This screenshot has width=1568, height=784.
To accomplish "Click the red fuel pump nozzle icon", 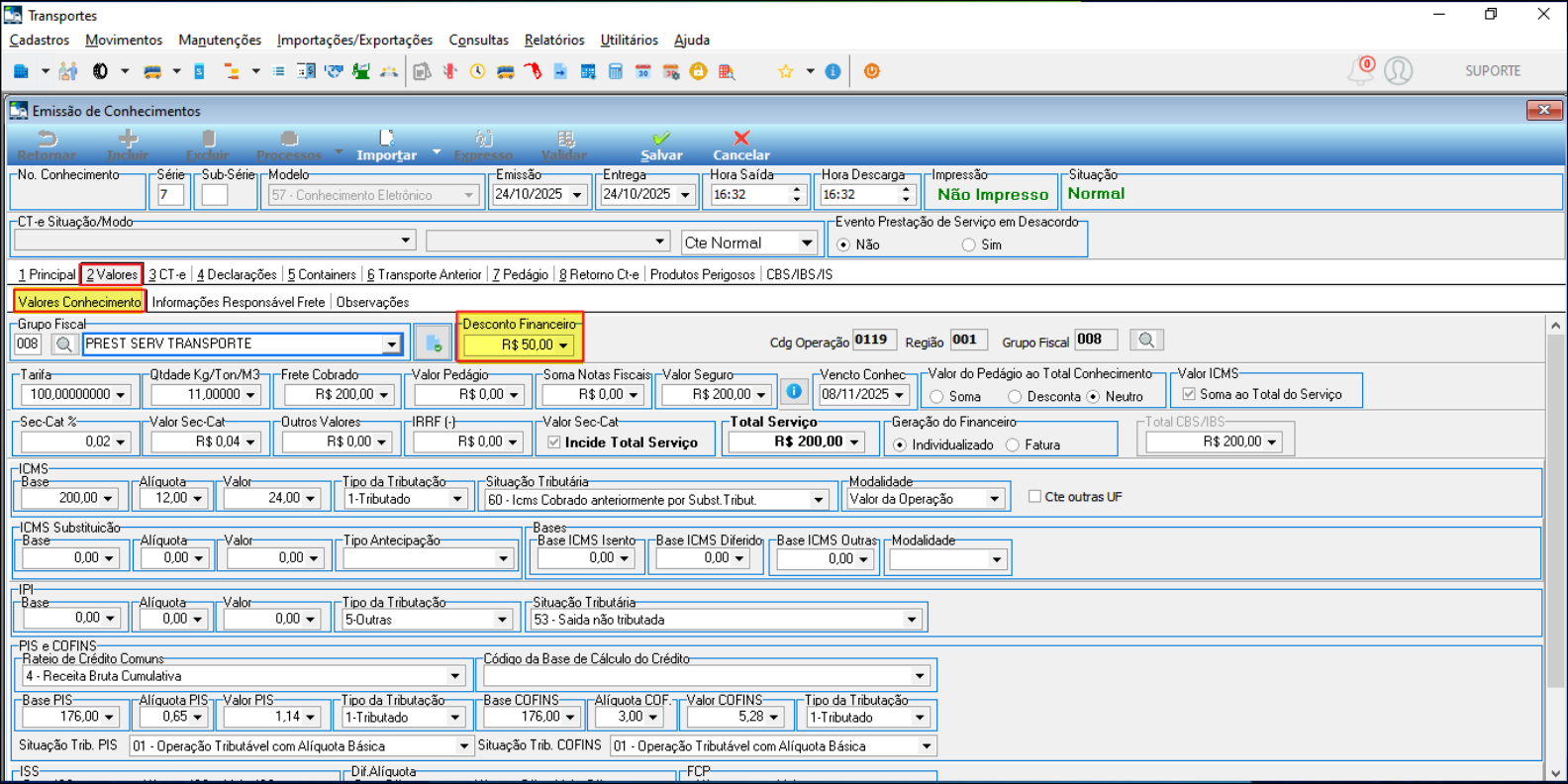I will pyautogui.click(x=533, y=71).
